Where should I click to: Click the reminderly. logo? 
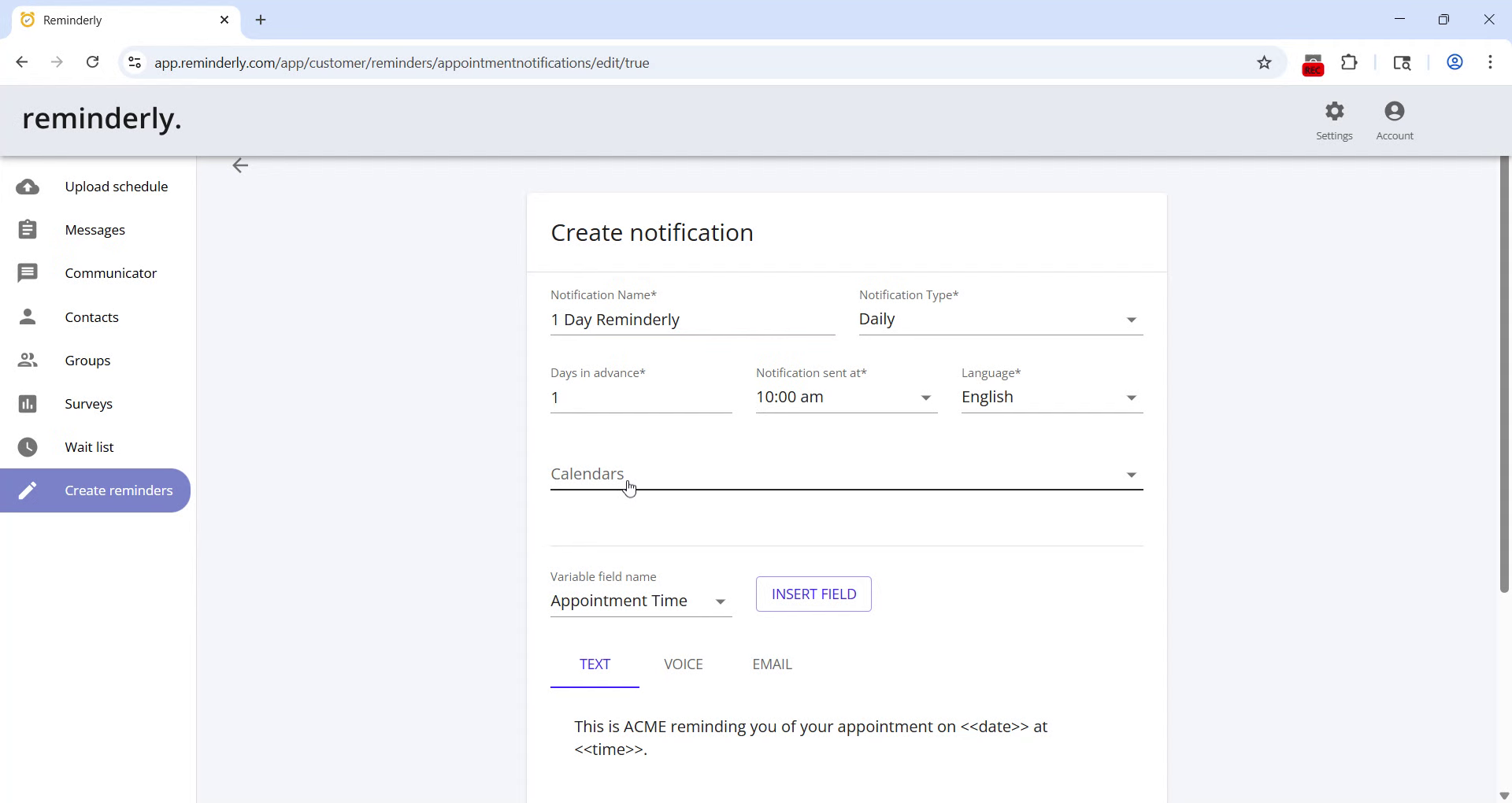point(102,119)
